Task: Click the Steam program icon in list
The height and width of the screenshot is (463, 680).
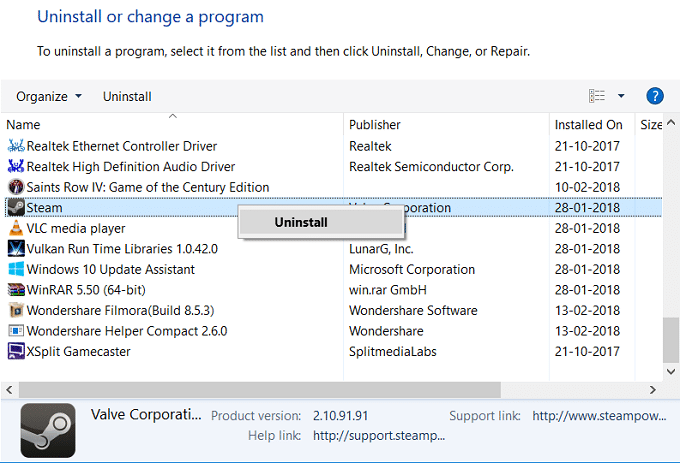Action: point(15,208)
